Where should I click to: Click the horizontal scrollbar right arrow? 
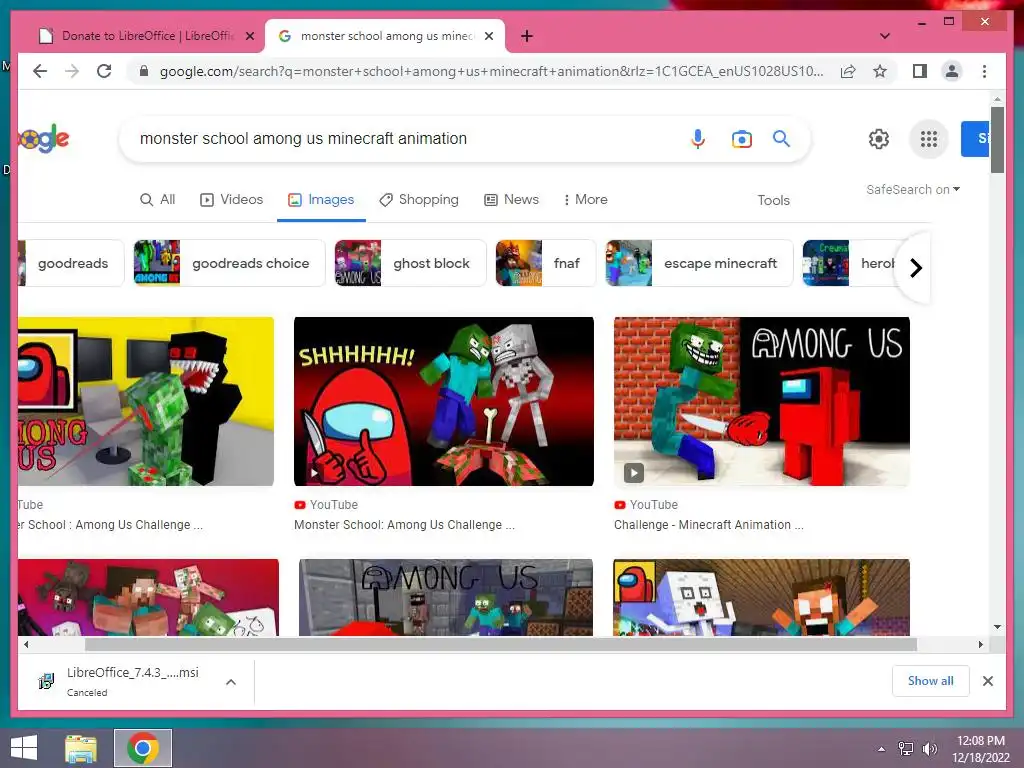980,645
